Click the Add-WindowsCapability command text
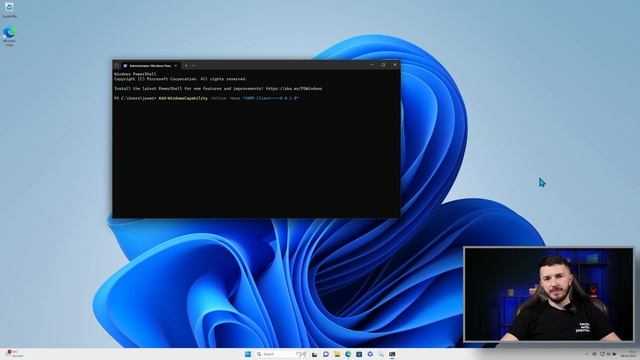 click(x=183, y=98)
